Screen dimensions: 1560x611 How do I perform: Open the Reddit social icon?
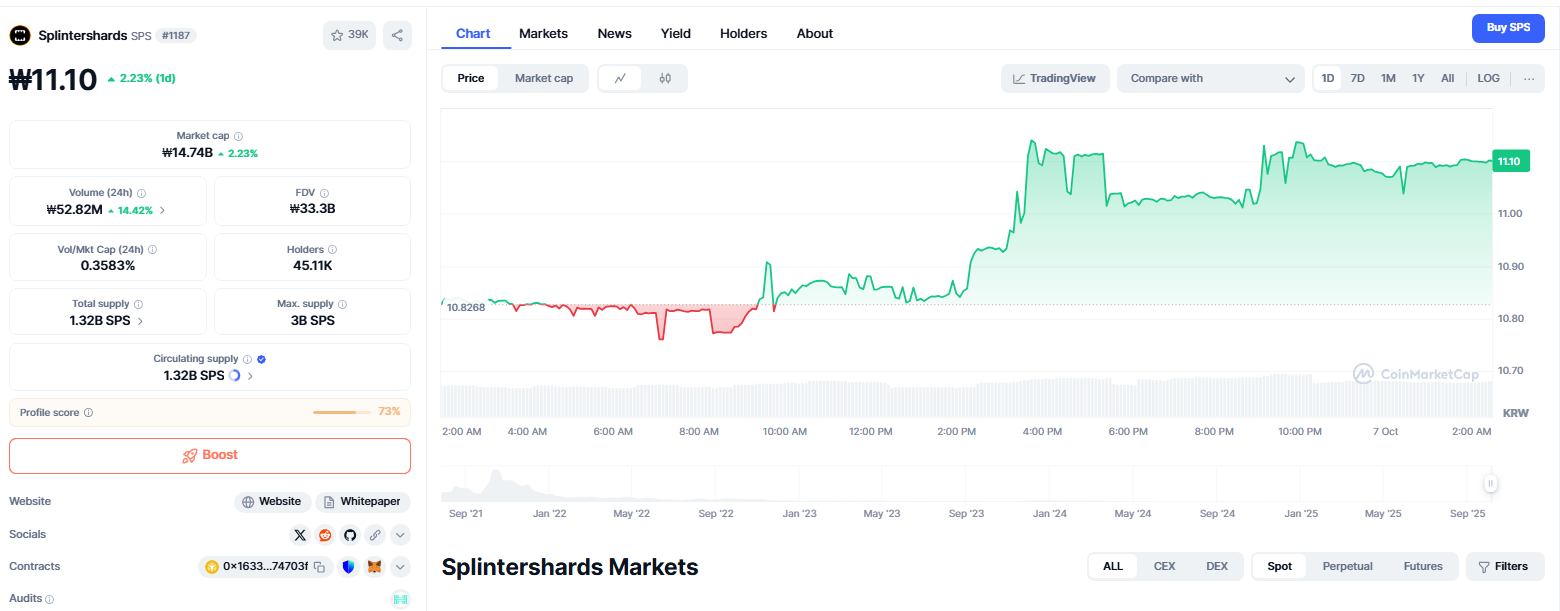click(x=325, y=534)
